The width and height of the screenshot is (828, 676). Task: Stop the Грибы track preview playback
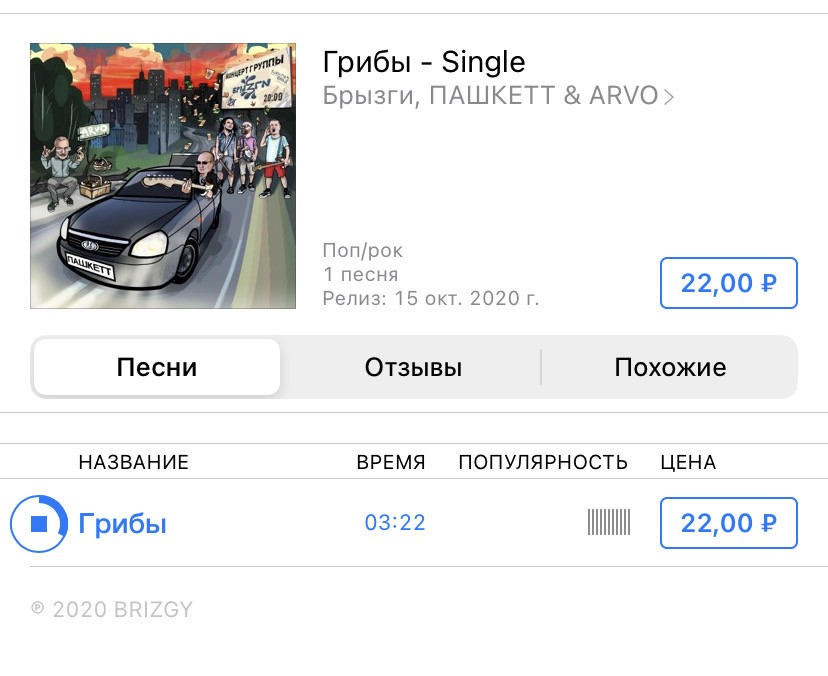[x=39, y=523]
